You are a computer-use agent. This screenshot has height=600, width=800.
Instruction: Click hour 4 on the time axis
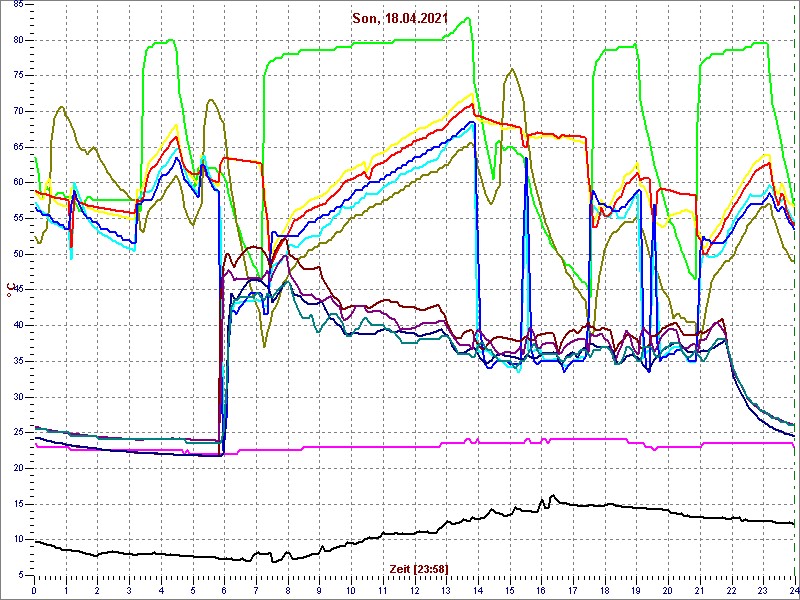coord(161,591)
